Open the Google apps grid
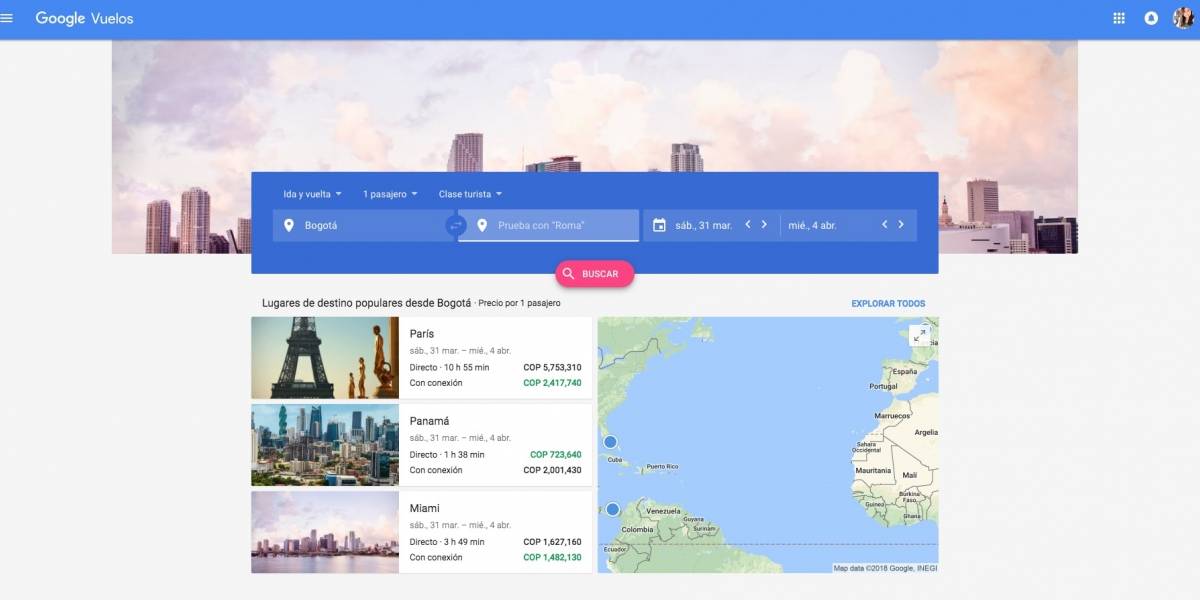 pyautogui.click(x=1119, y=18)
